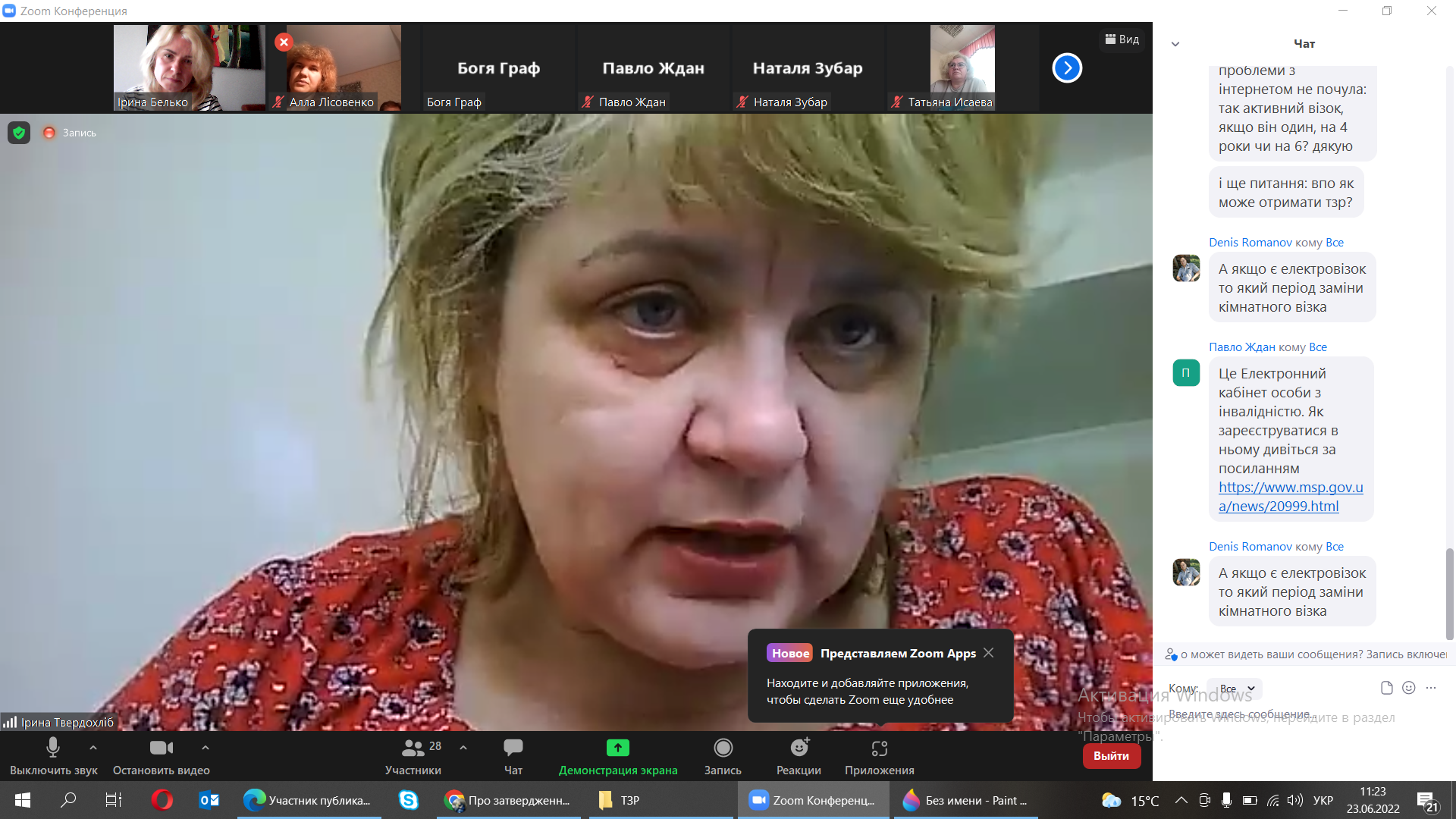The image size is (1456, 819).
Task: Switch to Zoom Конференц taskbar item
Action: (813, 800)
